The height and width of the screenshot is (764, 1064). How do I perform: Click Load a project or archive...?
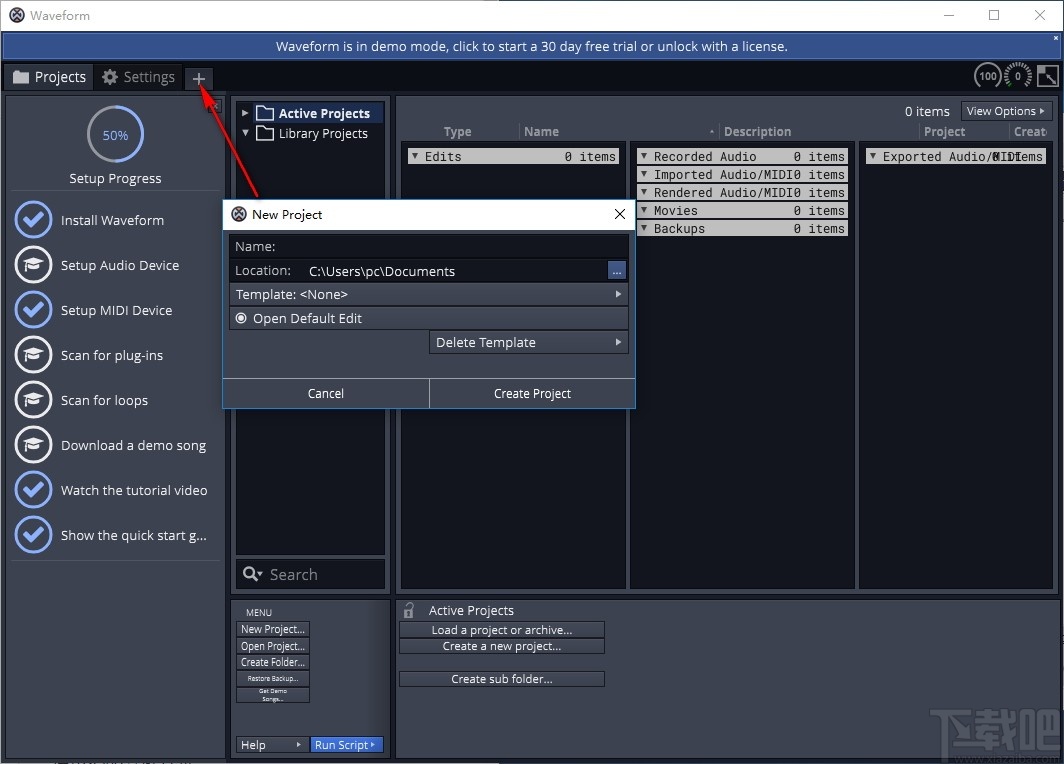pyautogui.click(x=501, y=630)
